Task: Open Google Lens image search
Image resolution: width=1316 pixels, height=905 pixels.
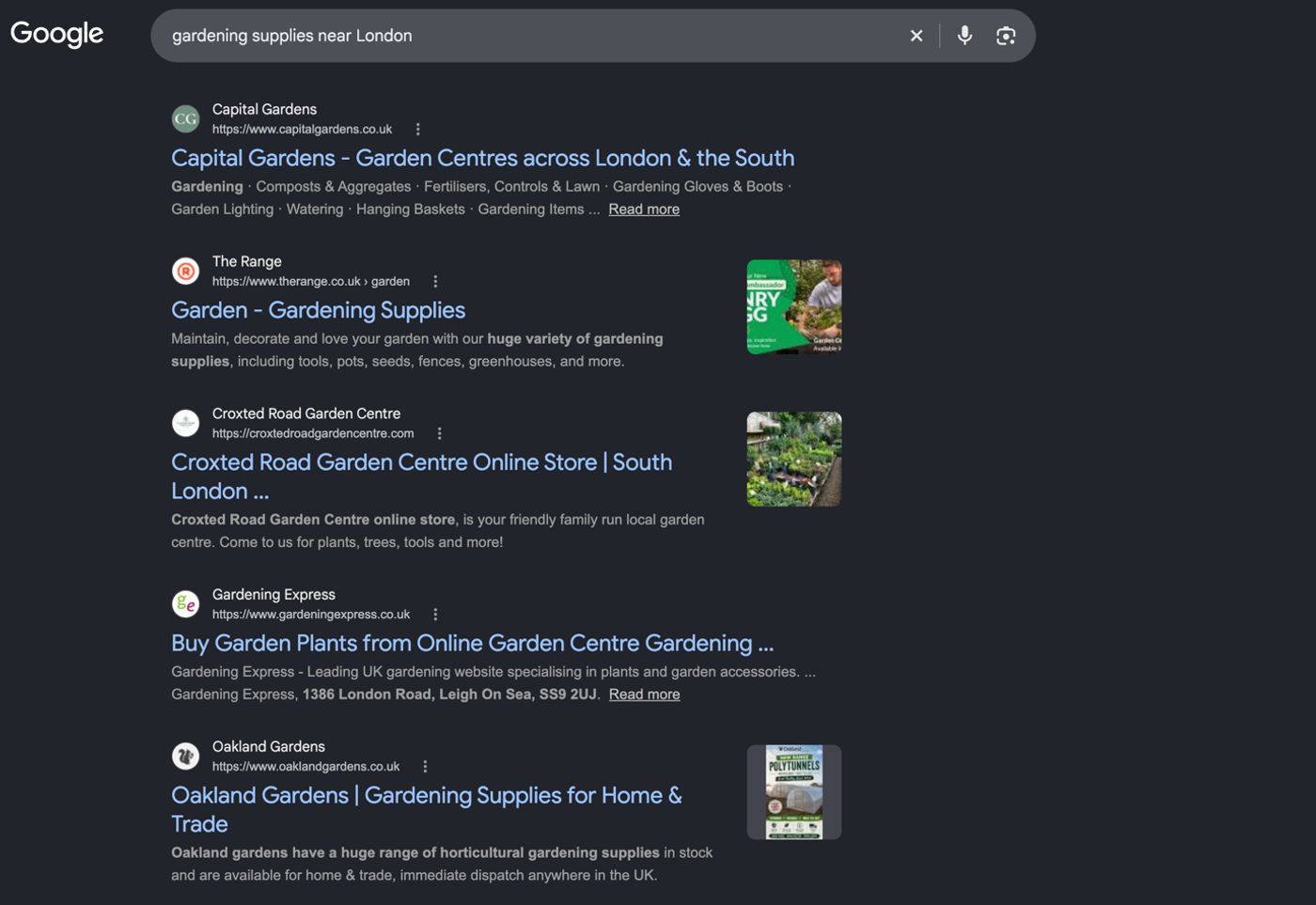Action: pos(1006,36)
